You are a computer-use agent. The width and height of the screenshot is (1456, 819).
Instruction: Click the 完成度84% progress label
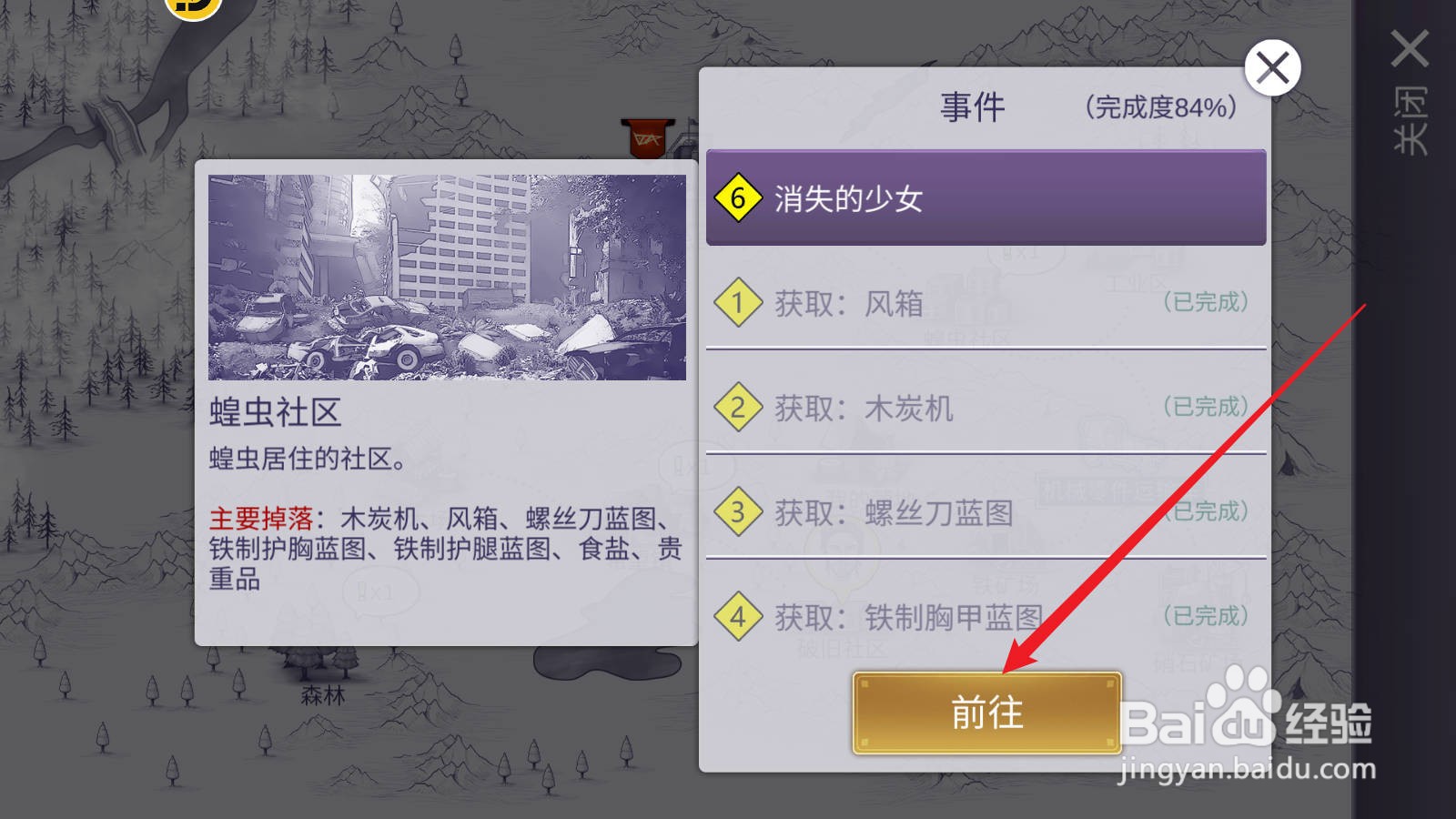click(x=1161, y=107)
